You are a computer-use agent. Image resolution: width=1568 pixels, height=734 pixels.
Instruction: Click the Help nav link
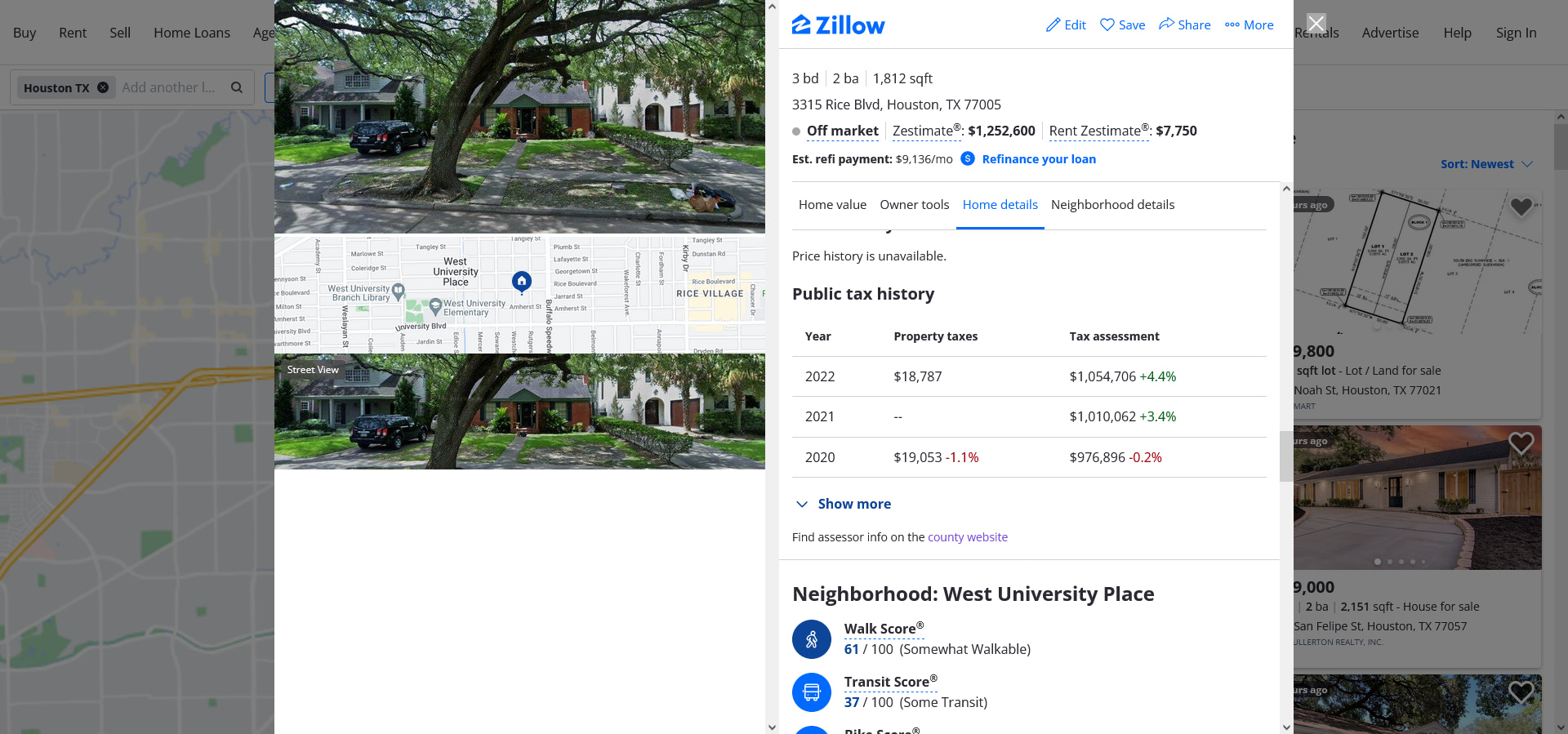(1457, 33)
